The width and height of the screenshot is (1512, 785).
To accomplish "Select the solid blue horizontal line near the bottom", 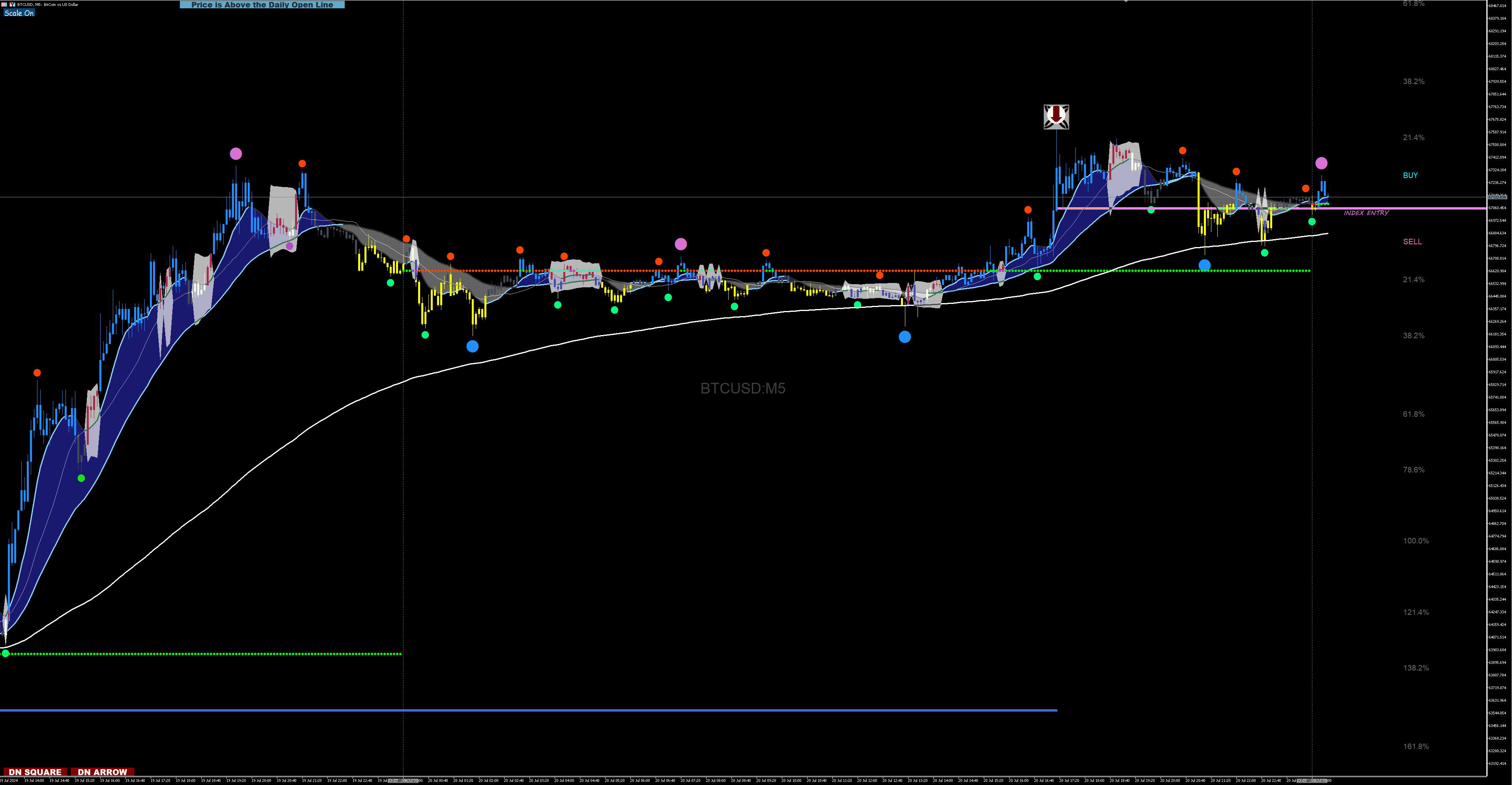I will click(x=528, y=710).
